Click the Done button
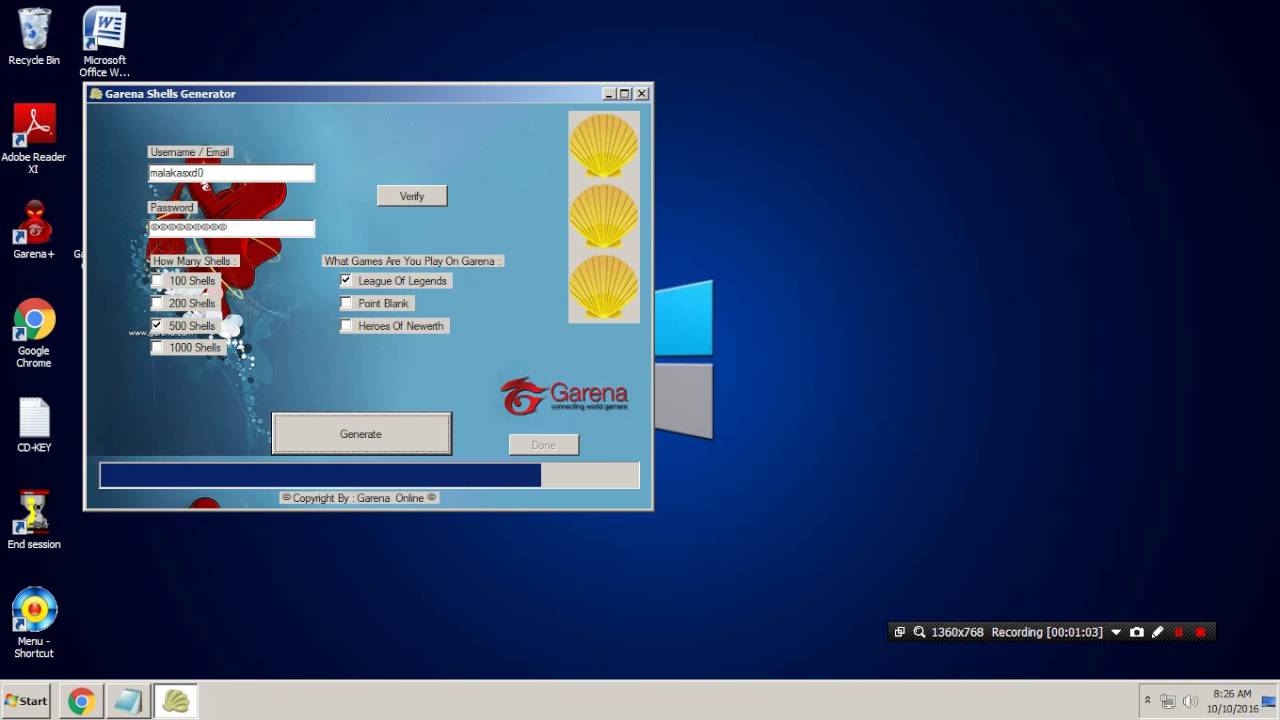Image resolution: width=1280 pixels, height=720 pixels. 543,445
